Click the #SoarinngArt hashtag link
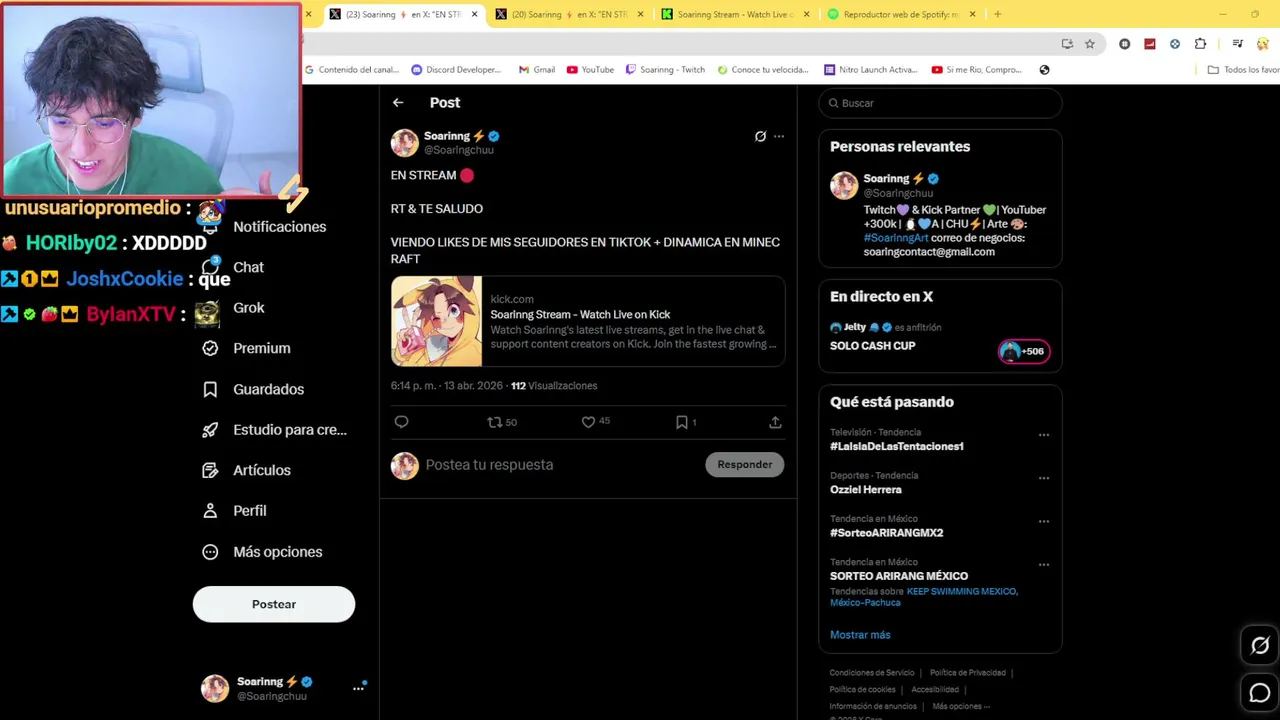The height and width of the screenshot is (720, 1280). (x=896, y=238)
